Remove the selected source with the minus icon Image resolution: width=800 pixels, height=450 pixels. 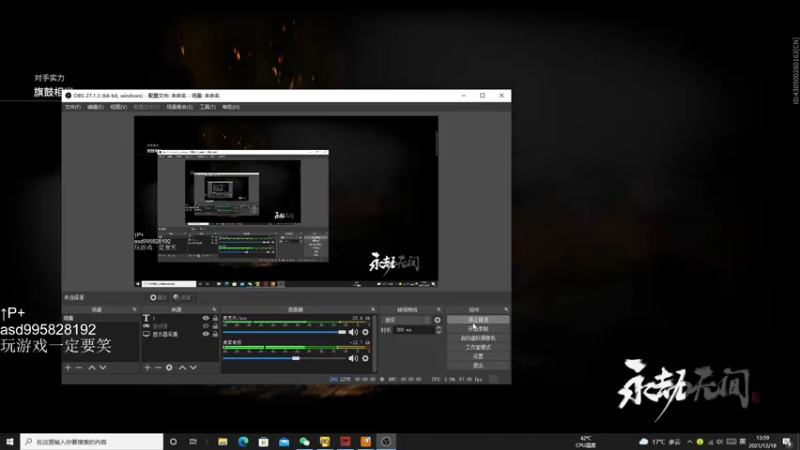(158, 367)
